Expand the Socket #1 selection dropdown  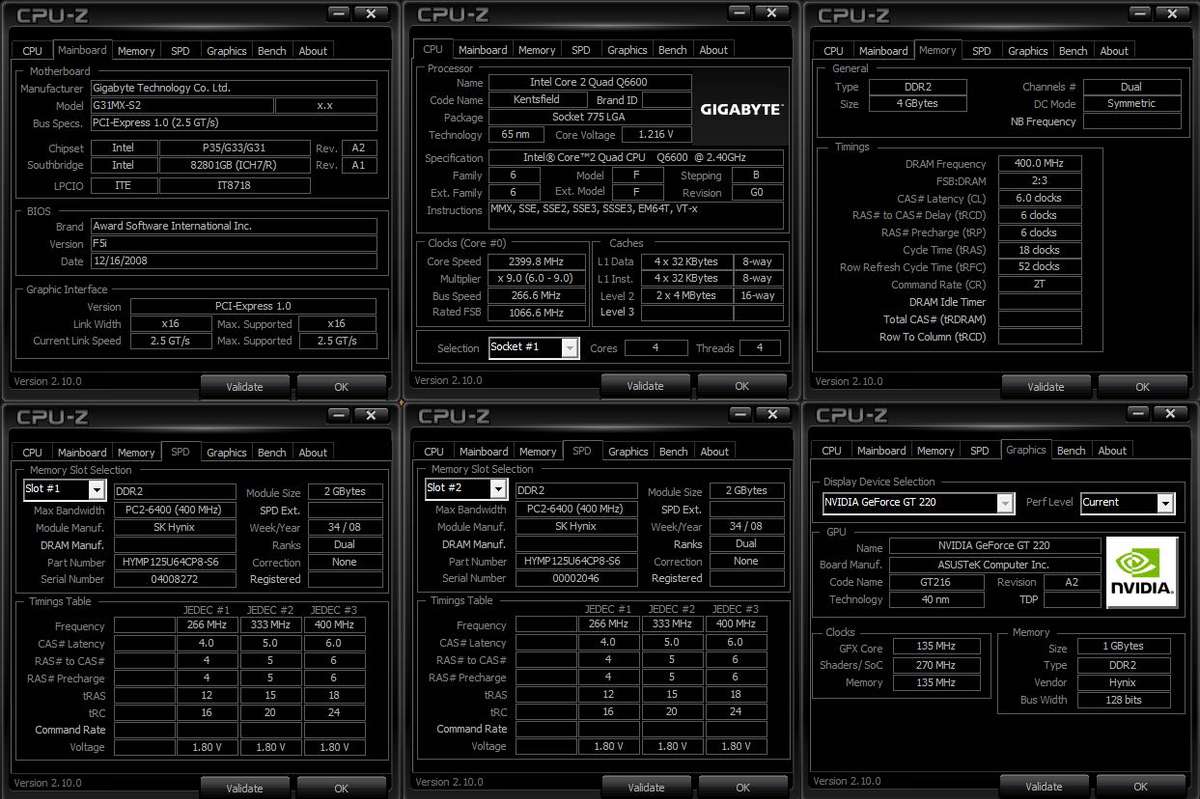[569, 348]
